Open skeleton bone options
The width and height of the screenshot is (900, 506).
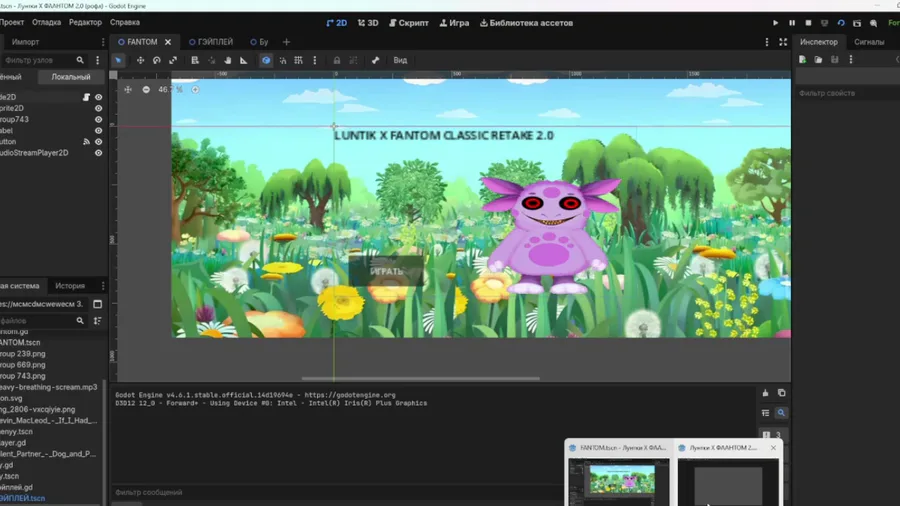(x=375, y=60)
